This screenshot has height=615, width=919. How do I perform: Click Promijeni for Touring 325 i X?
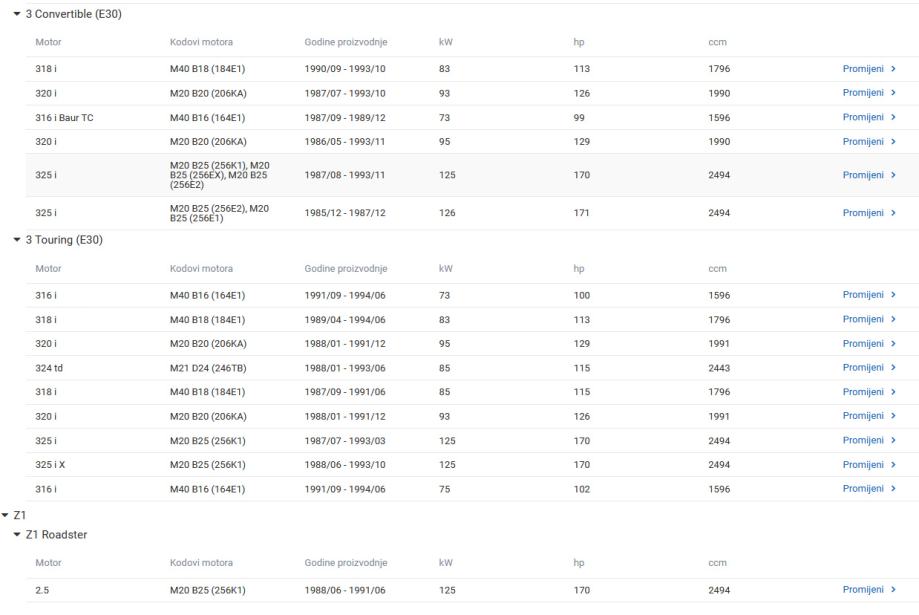pyautogui.click(x=863, y=464)
